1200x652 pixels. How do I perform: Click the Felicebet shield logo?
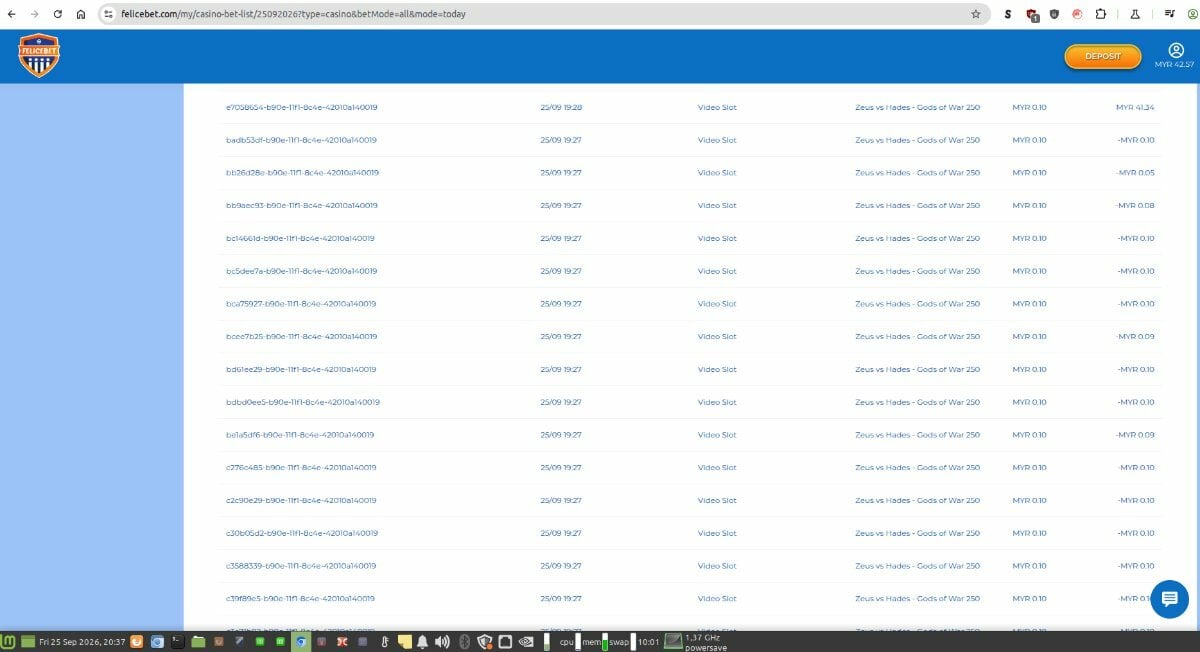click(x=39, y=56)
